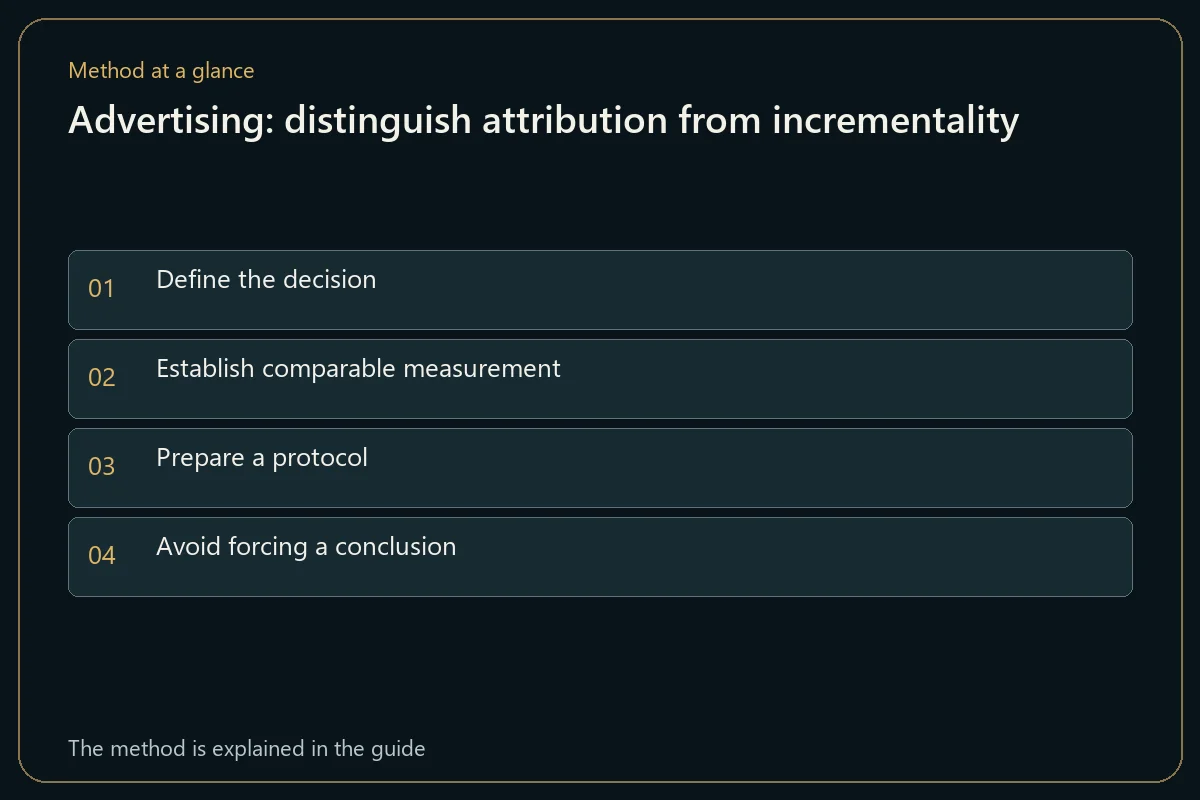The image size is (1200, 800).
Task: Click the word "distinguish" in the title
Action: pos(377,121)
